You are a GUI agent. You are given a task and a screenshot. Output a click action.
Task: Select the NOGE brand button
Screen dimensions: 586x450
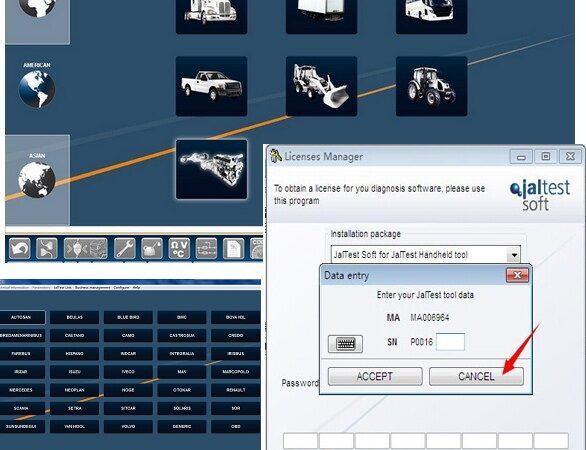pos(128,390)
